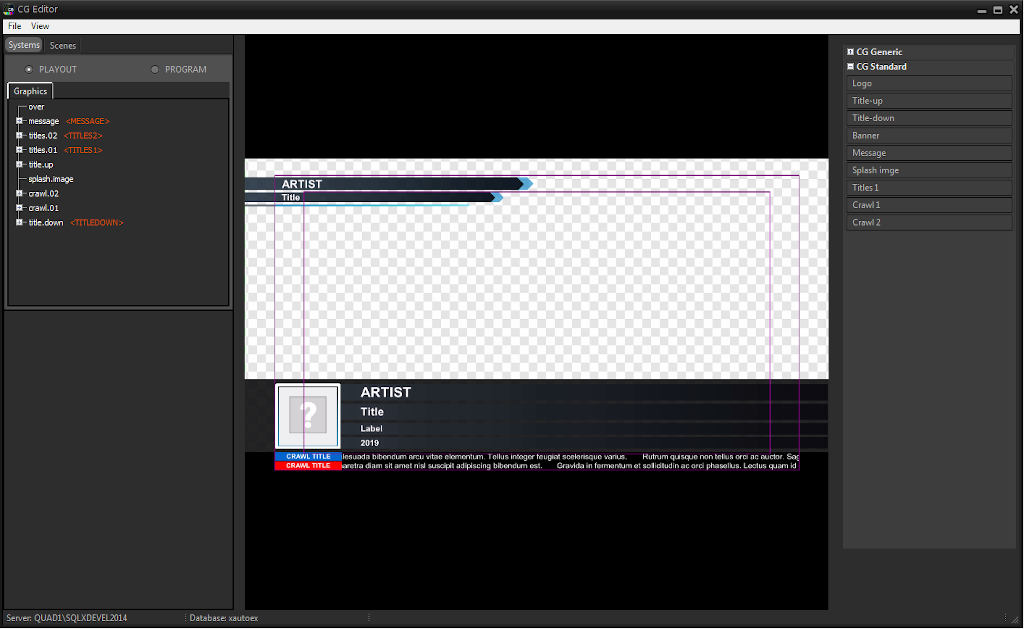Image resolution: width=1024 pixels, height=629 pixels.
Task: Click the Titles 1 template button
Action: (929, 187)
